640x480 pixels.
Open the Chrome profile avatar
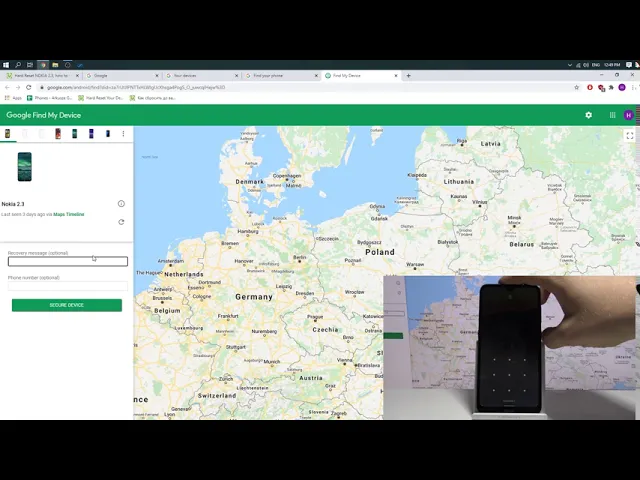622,87
